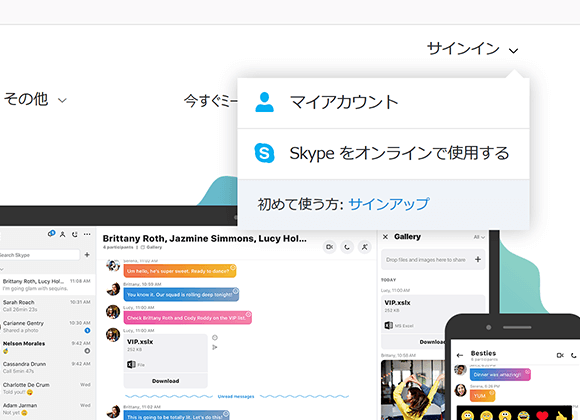Open the 今すぐミー navigation item
This screenshot has width=580, height=420.
(x=211, y=101)
